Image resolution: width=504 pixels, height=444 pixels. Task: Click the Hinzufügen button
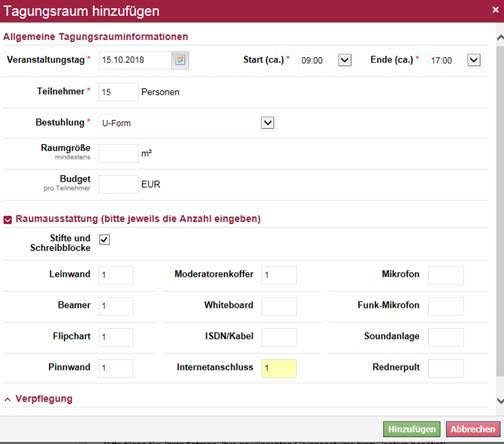point(412,429)
